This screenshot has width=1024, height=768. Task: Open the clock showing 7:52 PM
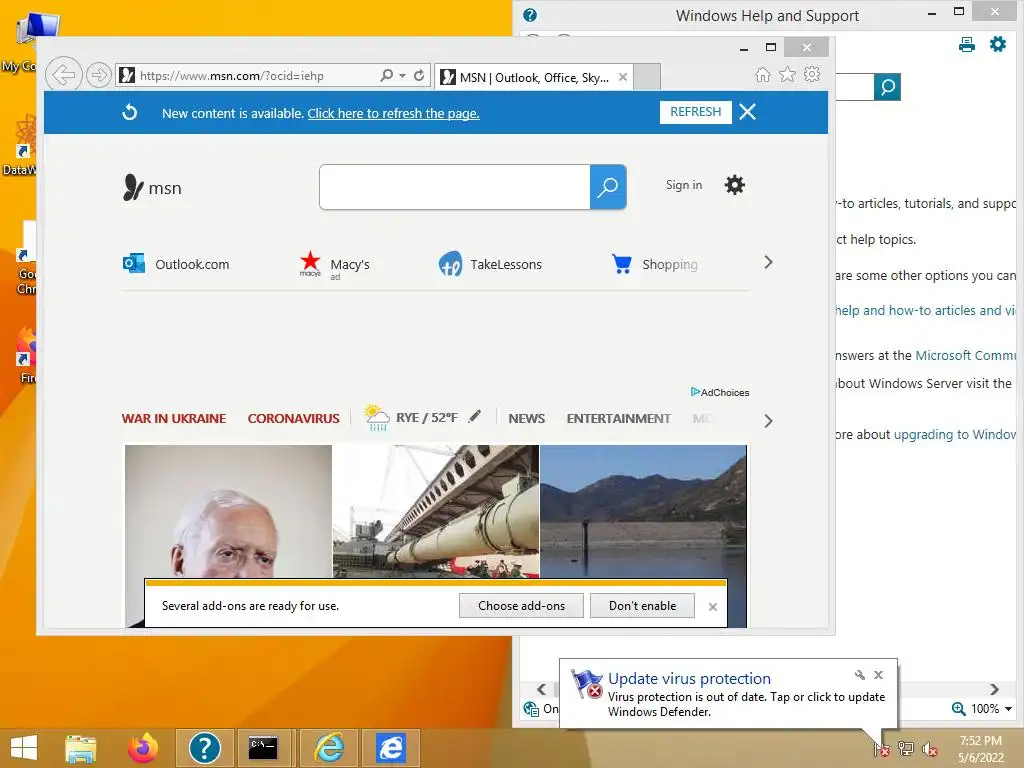pyautogui.click(x=980, y=749)
